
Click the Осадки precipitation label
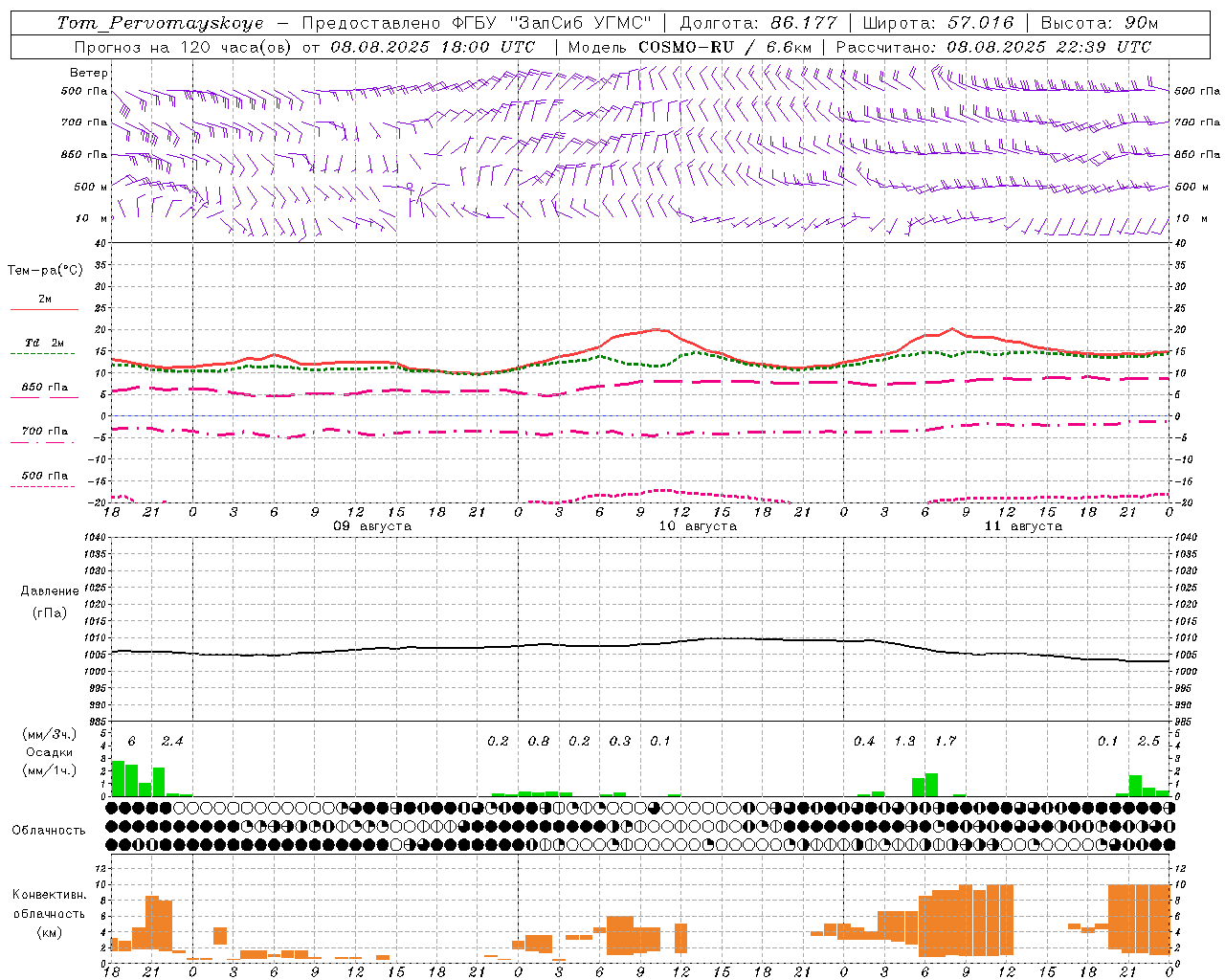click(x=50, y=752)
